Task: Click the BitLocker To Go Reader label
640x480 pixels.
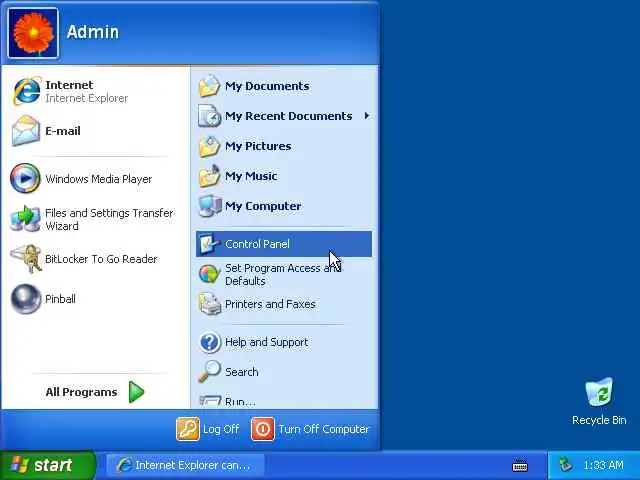Action: click(x=101, y=259)
